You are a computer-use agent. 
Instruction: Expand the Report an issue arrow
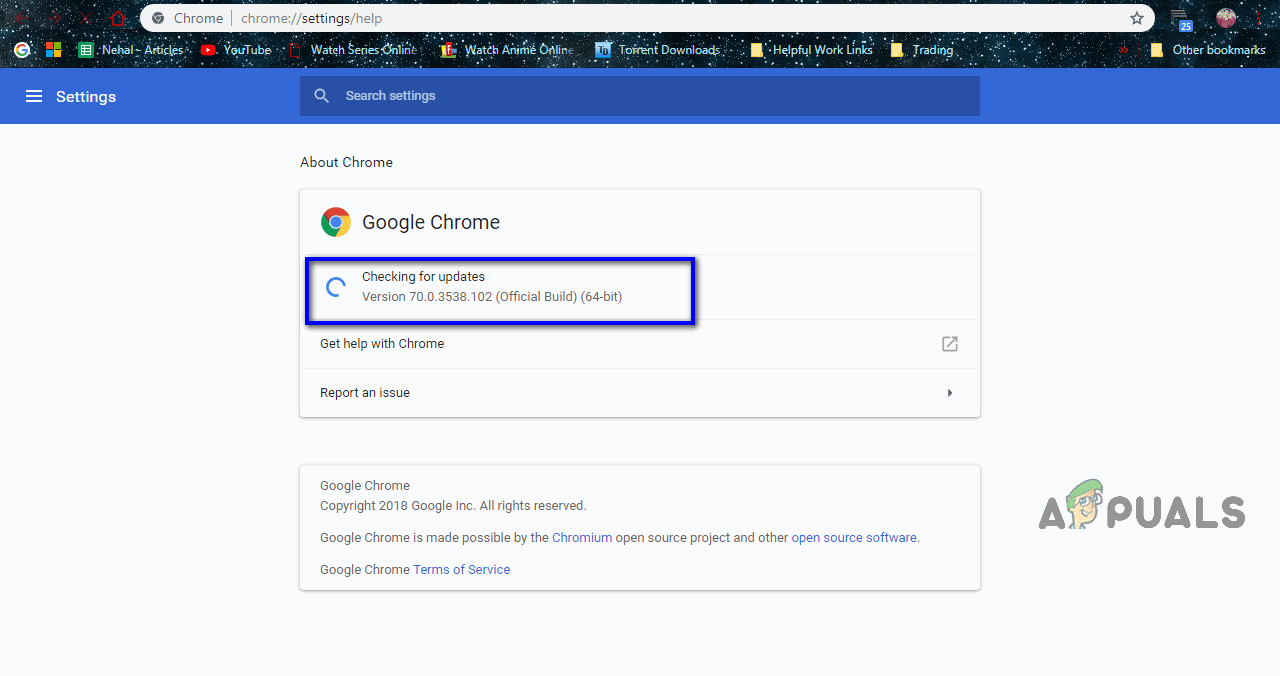(950, 392)
